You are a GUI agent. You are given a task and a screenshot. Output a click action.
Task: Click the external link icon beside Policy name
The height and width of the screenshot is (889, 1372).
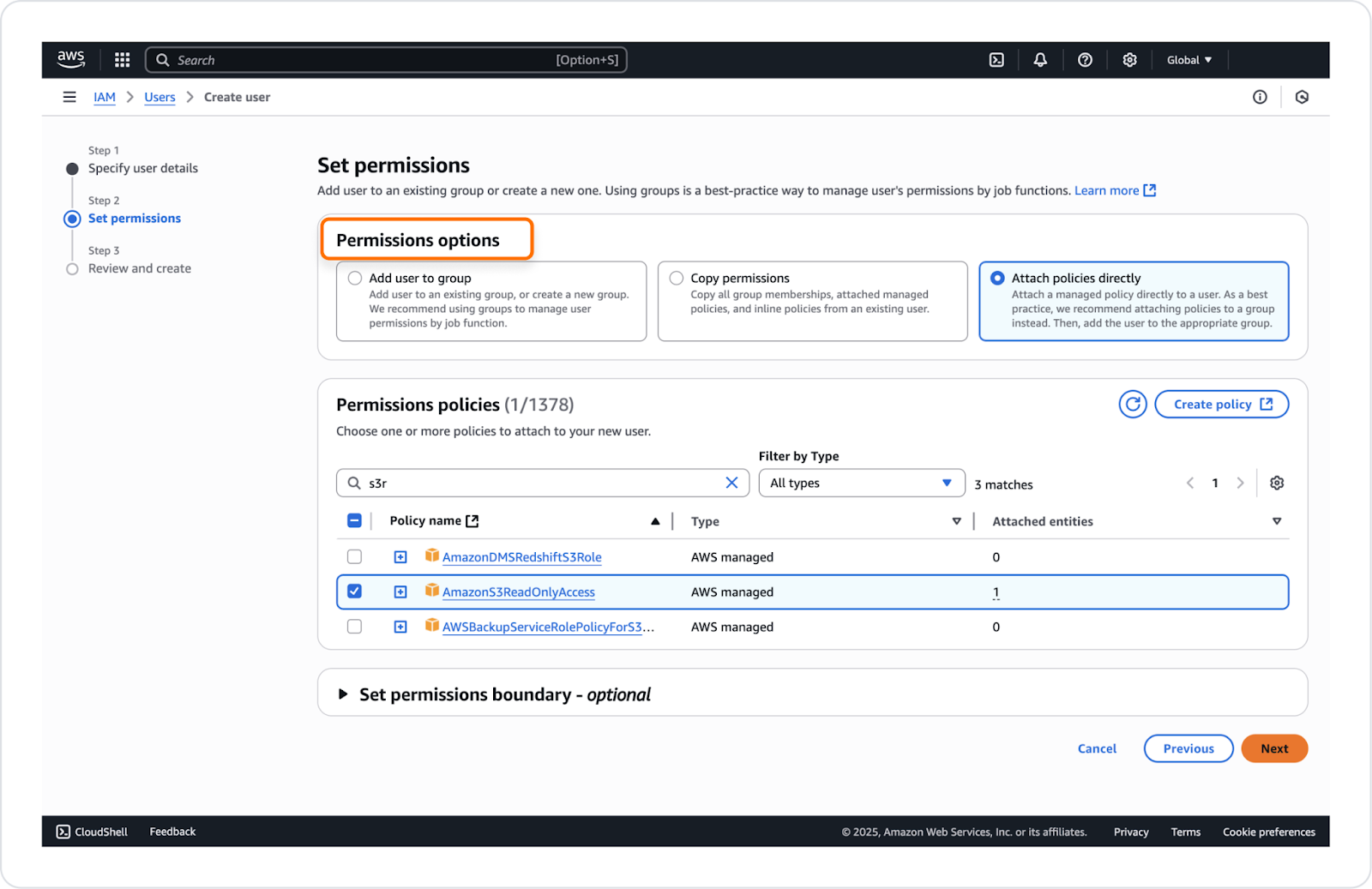[x=472, y=520]
